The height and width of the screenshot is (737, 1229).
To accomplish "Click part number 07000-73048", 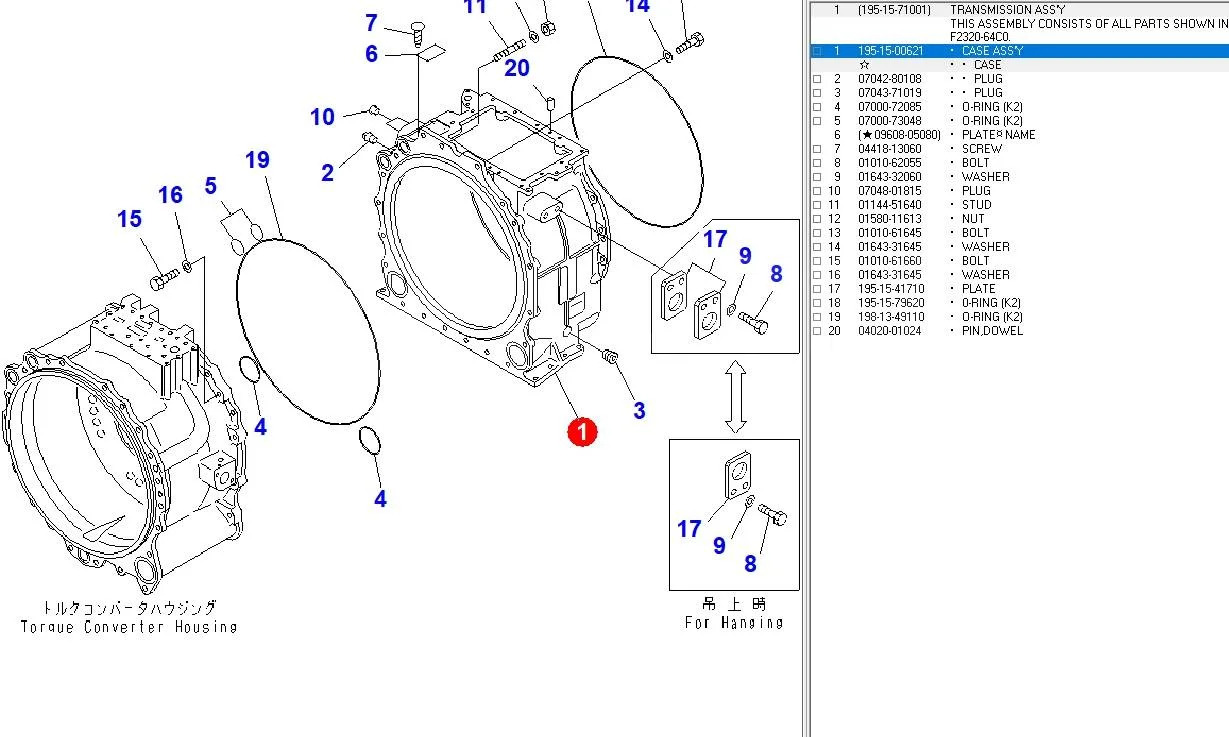I will (x=890, y=121).
